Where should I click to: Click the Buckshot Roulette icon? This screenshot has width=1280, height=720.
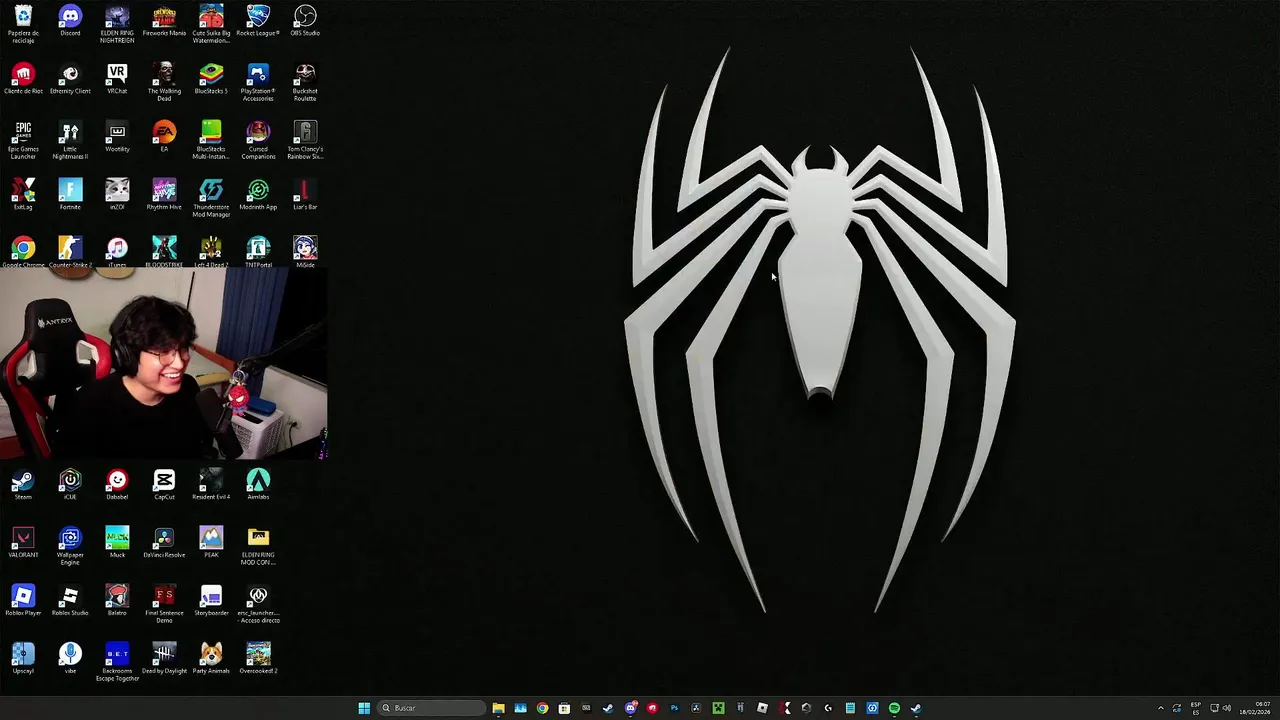tap(305, 82)
